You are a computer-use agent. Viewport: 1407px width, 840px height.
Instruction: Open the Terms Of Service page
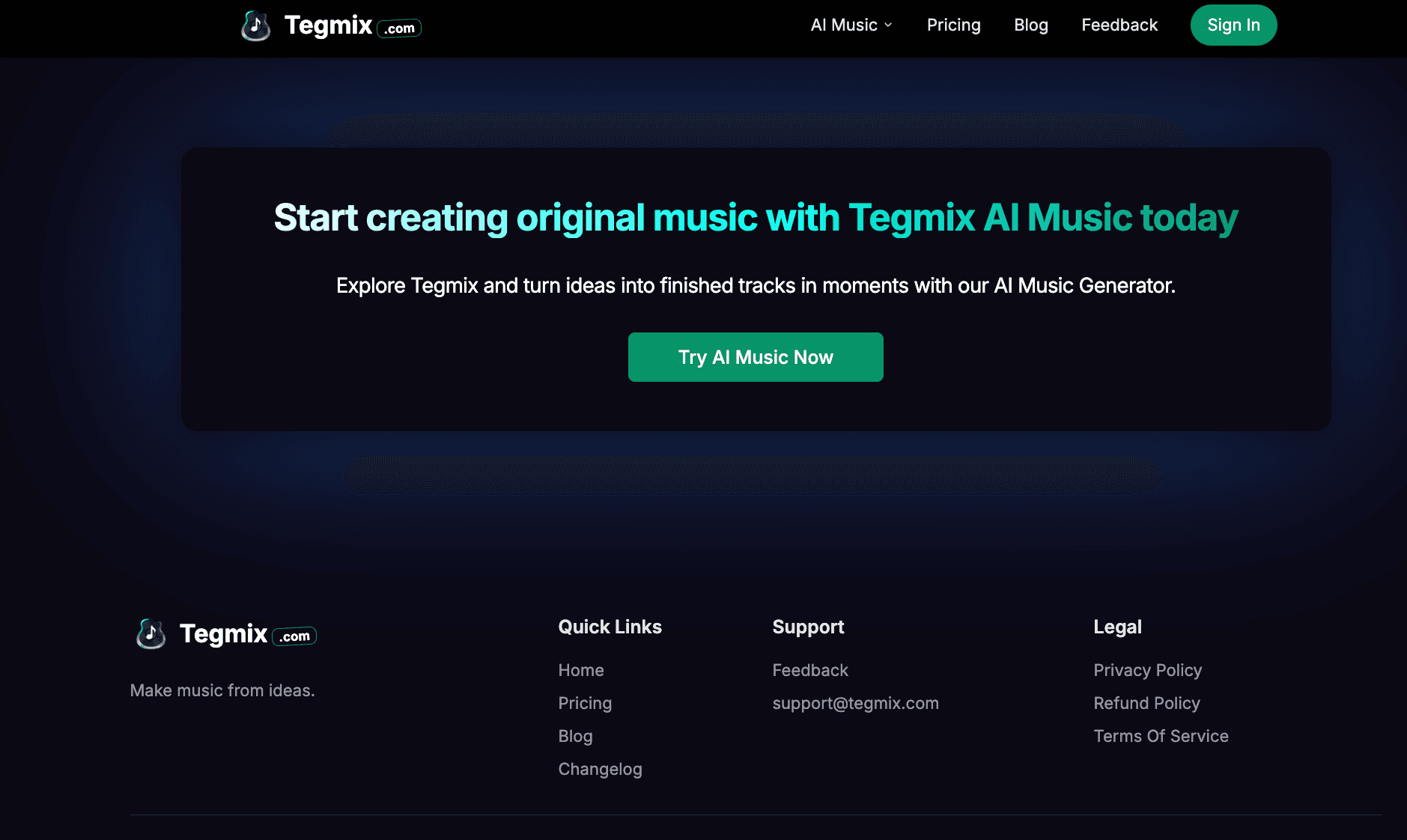(1161, 736)
